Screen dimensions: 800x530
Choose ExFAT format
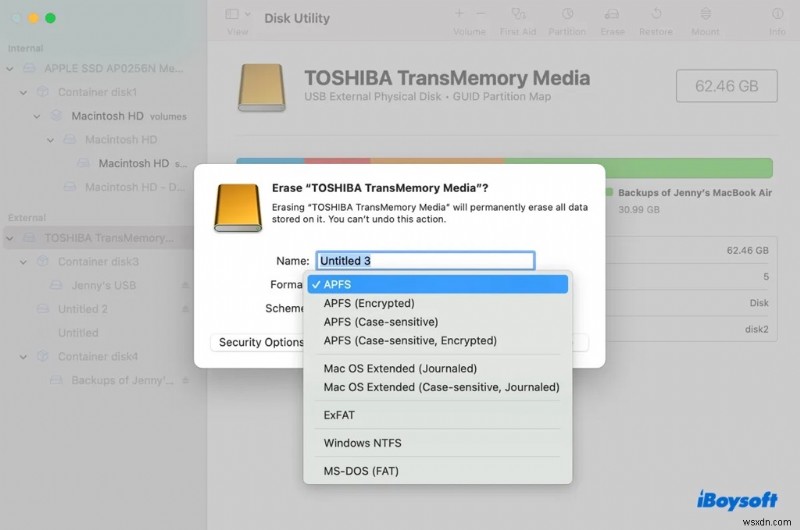[x=437, y=415]
